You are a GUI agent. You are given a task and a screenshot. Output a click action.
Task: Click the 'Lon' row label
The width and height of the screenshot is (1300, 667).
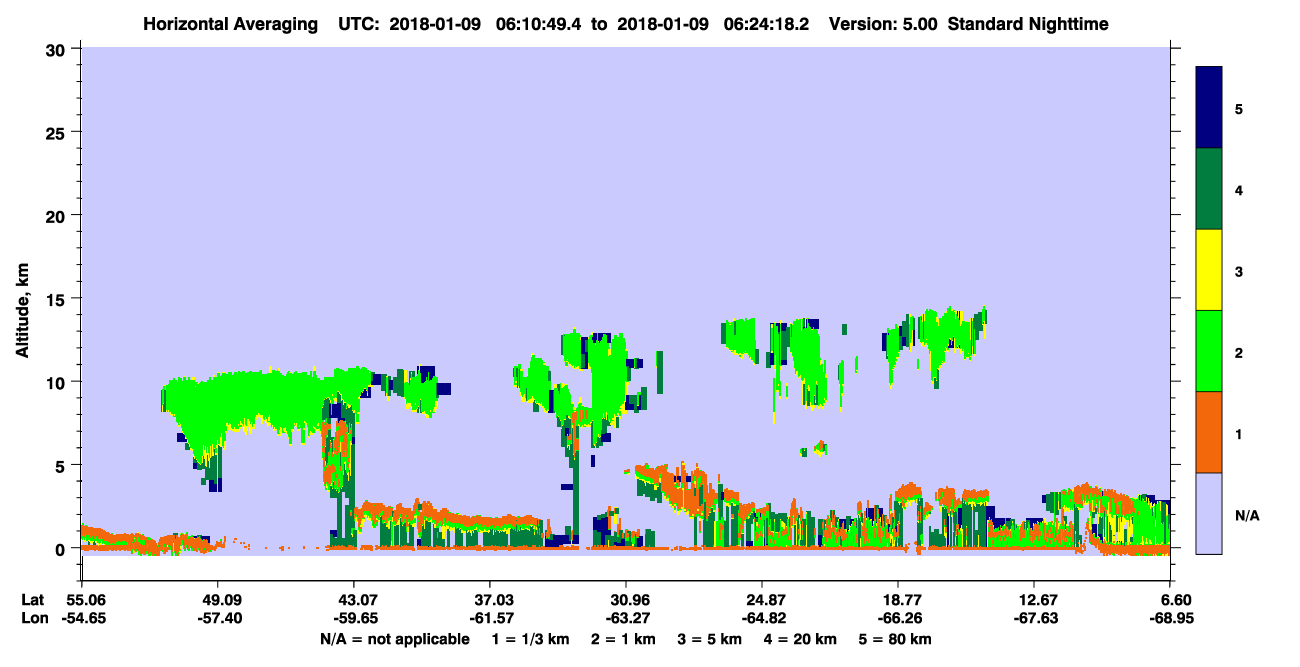coord(33,619)
